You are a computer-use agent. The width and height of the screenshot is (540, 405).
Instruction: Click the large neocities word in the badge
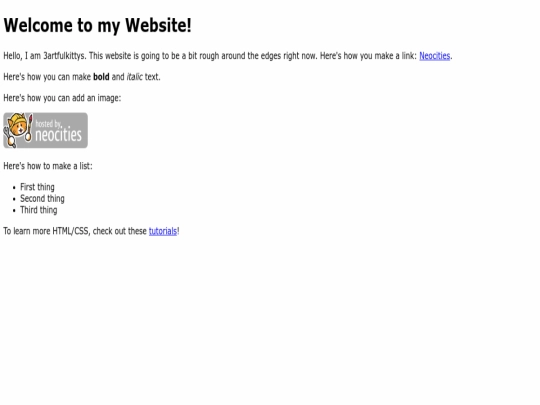point(59,135)
